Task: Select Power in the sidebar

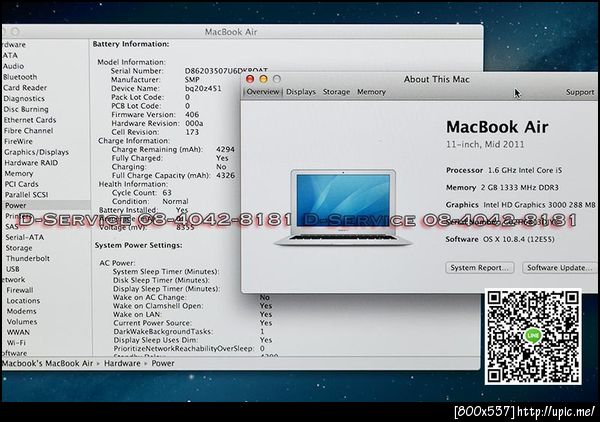Action: [x=16, y=205]
